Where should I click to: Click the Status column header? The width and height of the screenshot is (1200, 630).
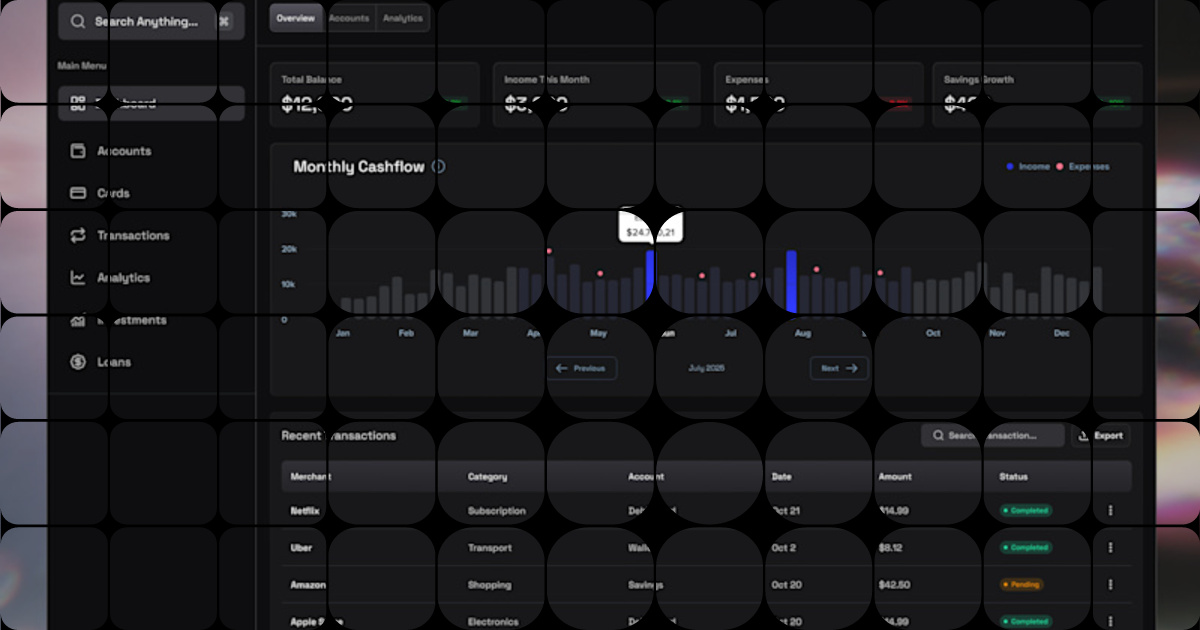click(1013, 477)
